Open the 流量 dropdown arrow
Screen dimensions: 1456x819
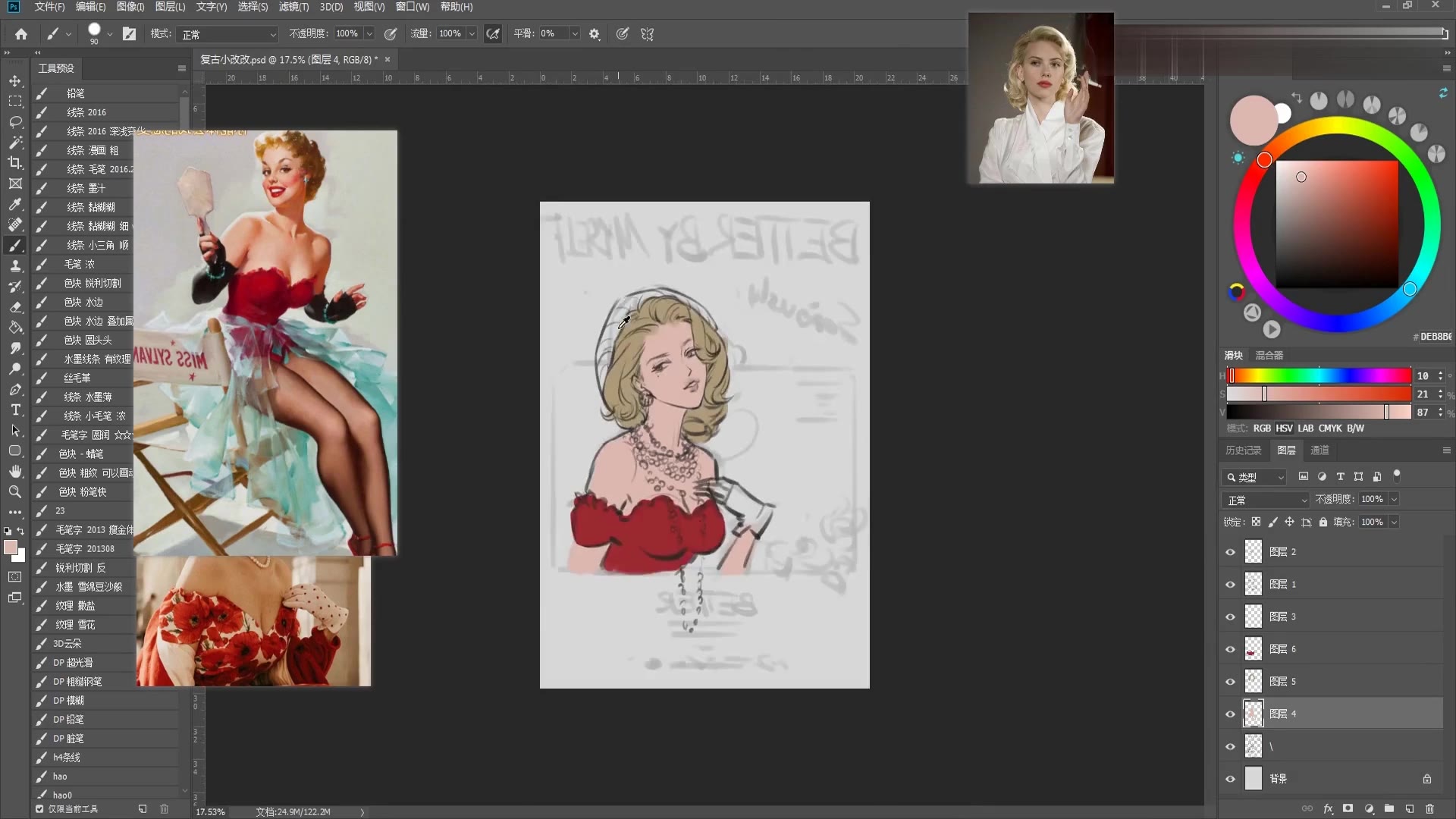tap(472, 34)
